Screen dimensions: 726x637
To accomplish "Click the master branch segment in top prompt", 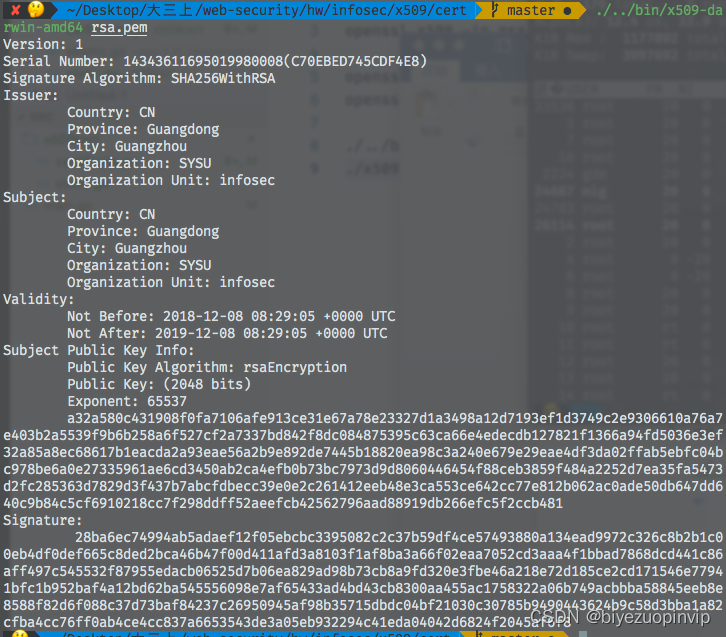I will coord(530,10).
